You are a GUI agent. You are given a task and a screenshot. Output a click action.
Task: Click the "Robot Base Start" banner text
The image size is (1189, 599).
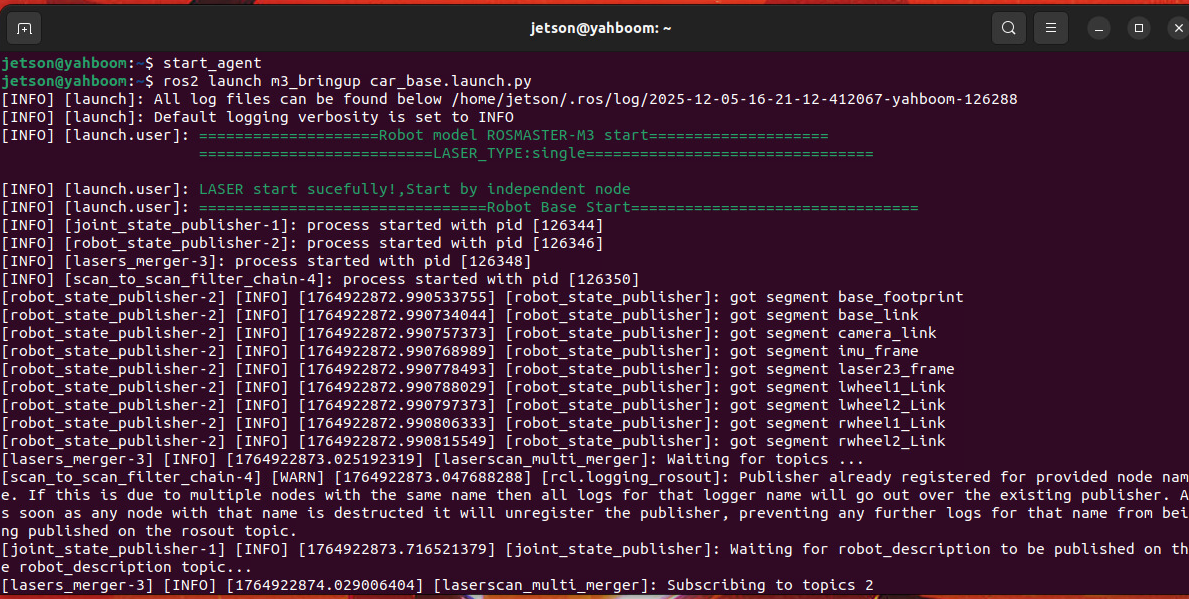(x=558, y=208)
